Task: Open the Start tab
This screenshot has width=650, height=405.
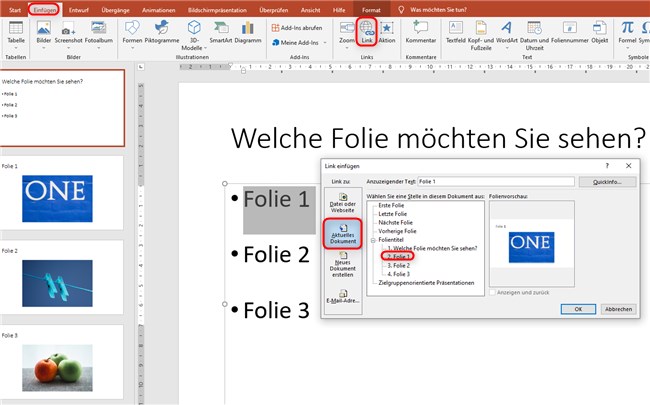Action: click(15, 10)
